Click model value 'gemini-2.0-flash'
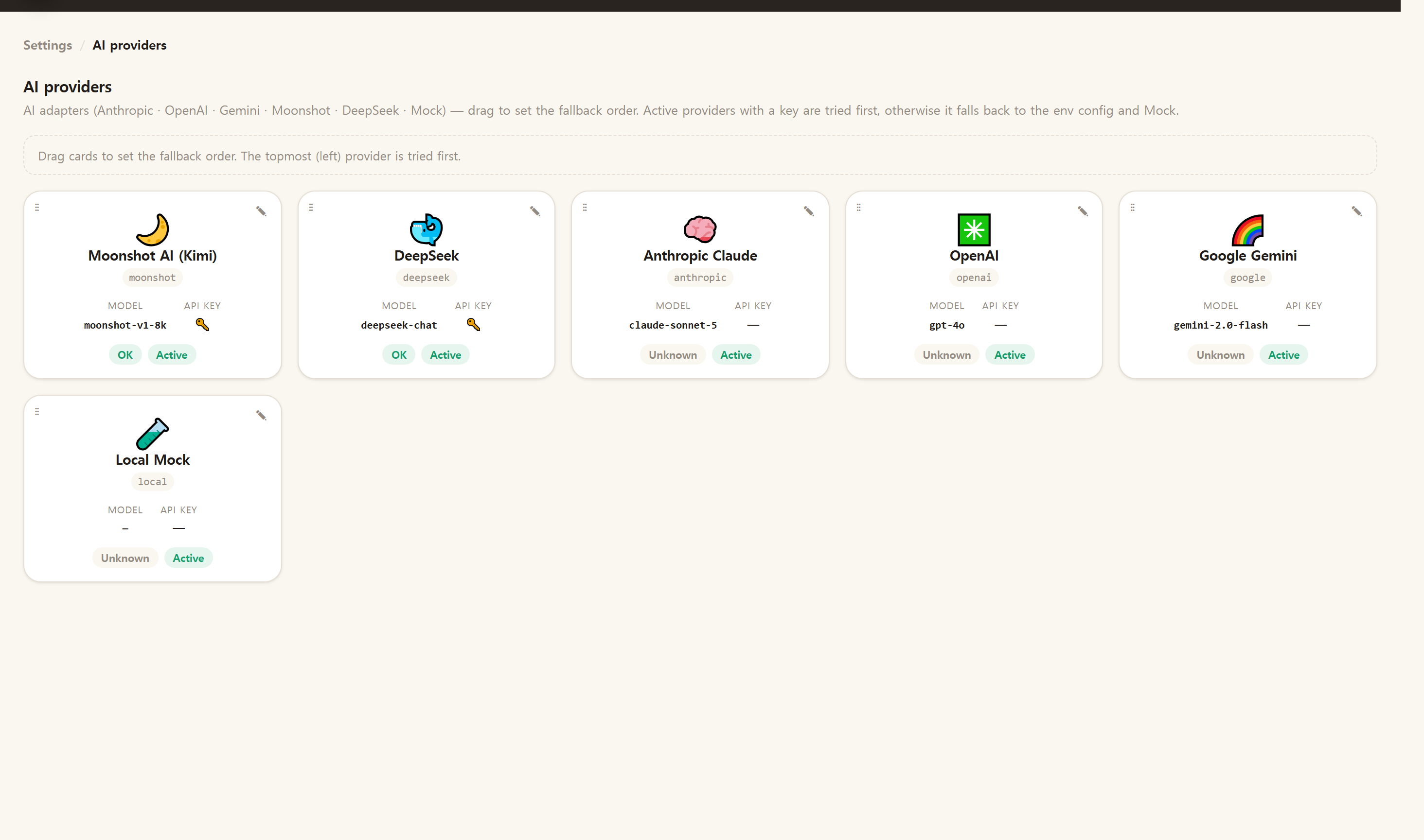The height and width of the screenshot is (840, 1424). [1221, 326]
